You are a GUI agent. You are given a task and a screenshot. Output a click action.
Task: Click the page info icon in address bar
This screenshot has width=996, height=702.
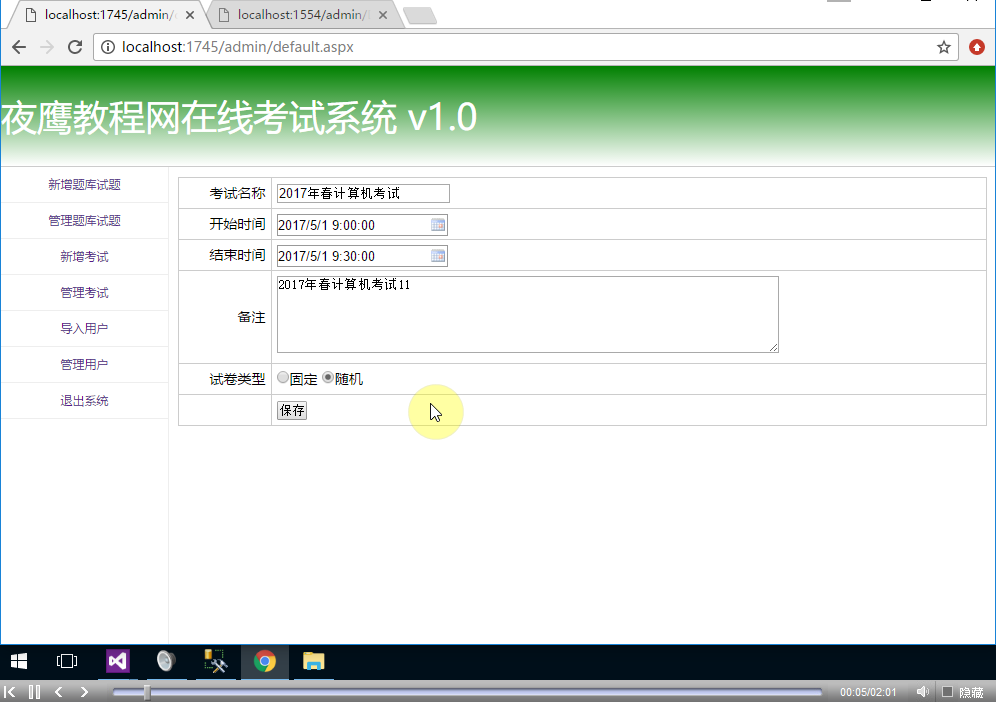[x=106, y=46]
